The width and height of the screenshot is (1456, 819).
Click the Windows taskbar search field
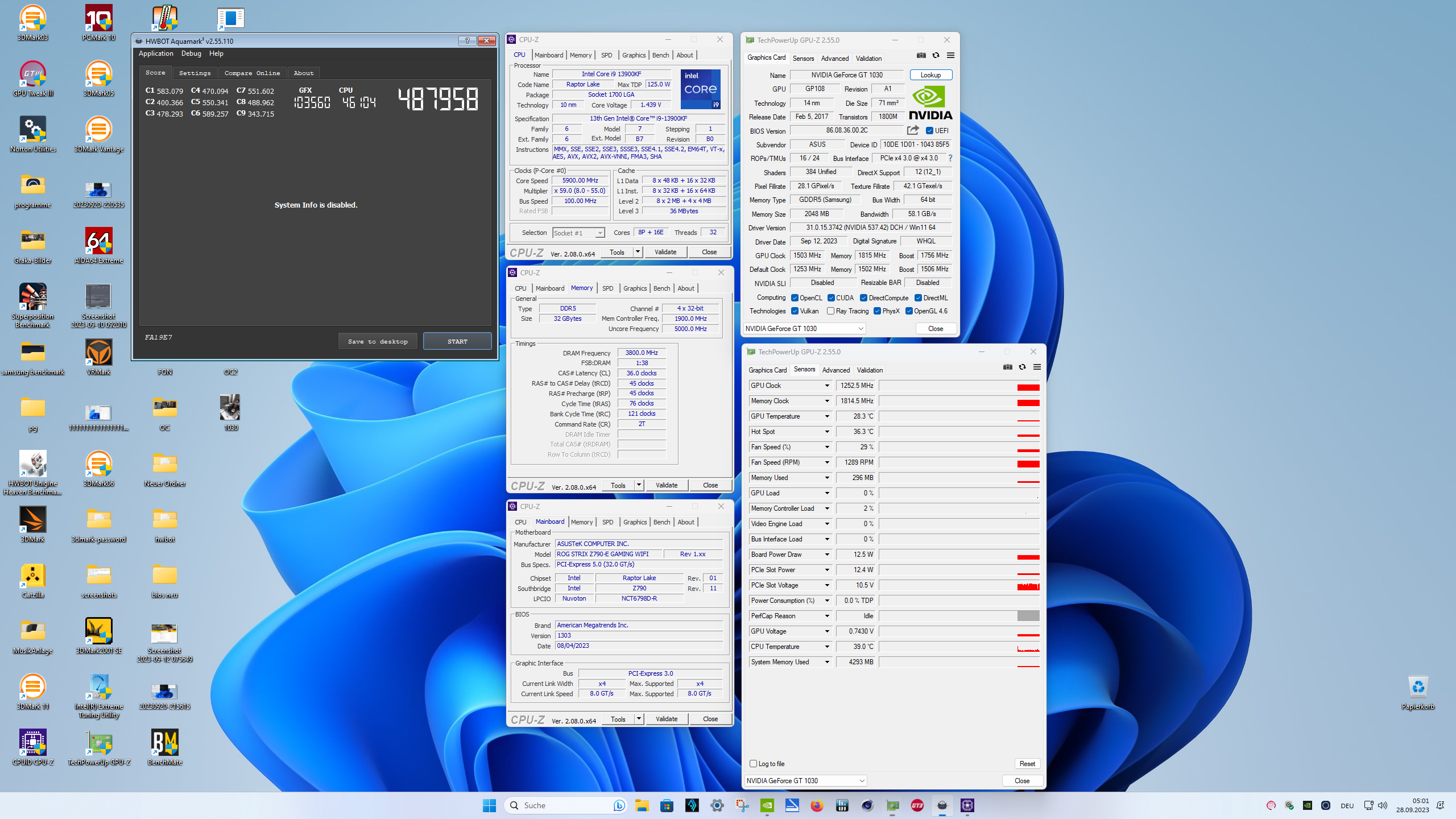[566, 805]
